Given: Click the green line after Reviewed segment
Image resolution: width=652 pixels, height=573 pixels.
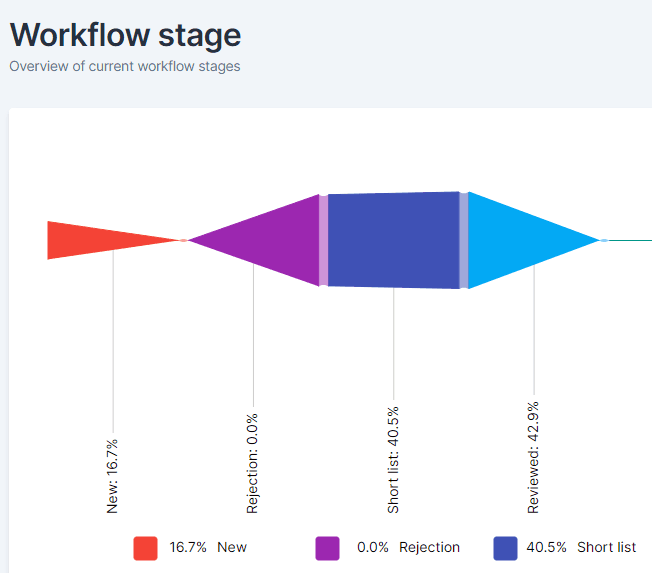Looking at the screenshot, I should pos(630,240).
